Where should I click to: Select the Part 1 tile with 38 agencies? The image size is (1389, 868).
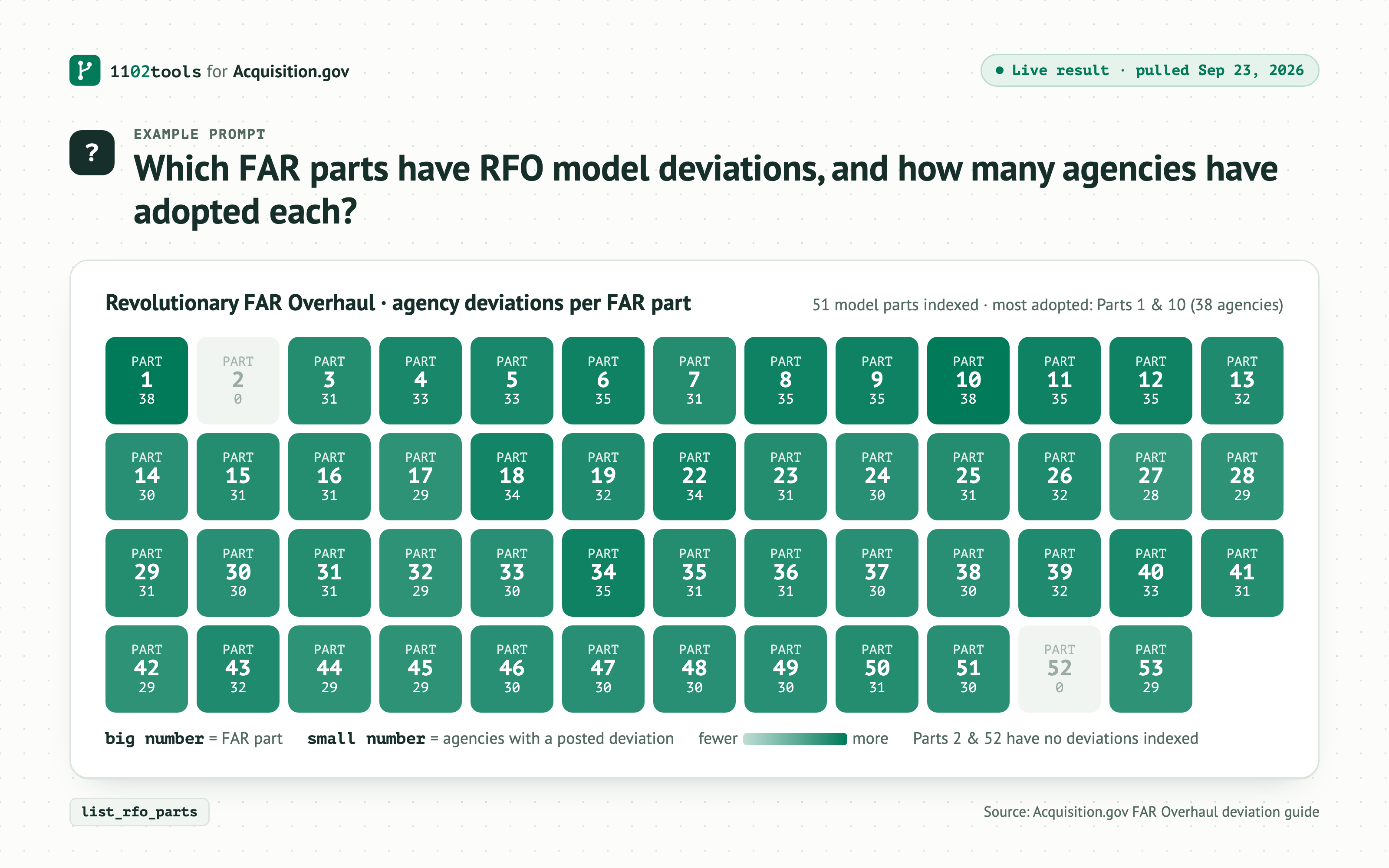coord(147,381)
